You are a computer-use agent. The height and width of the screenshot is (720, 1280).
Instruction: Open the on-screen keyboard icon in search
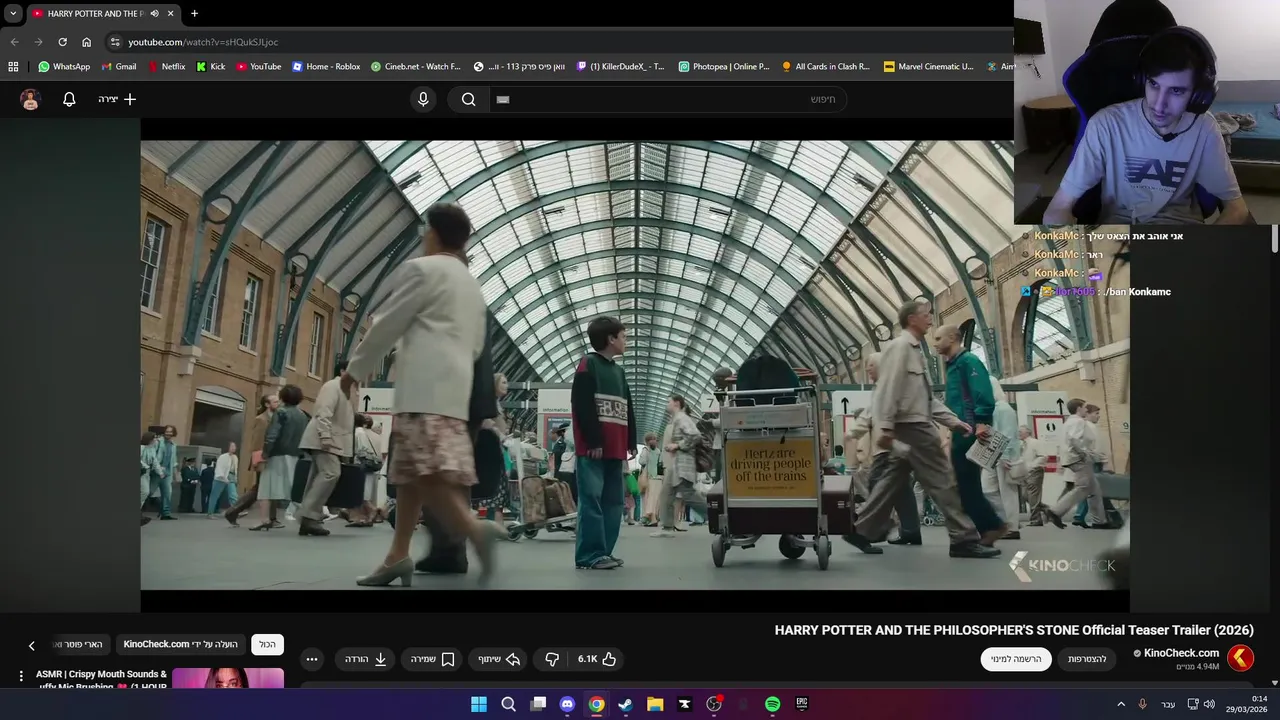click(x=503, y=99)
